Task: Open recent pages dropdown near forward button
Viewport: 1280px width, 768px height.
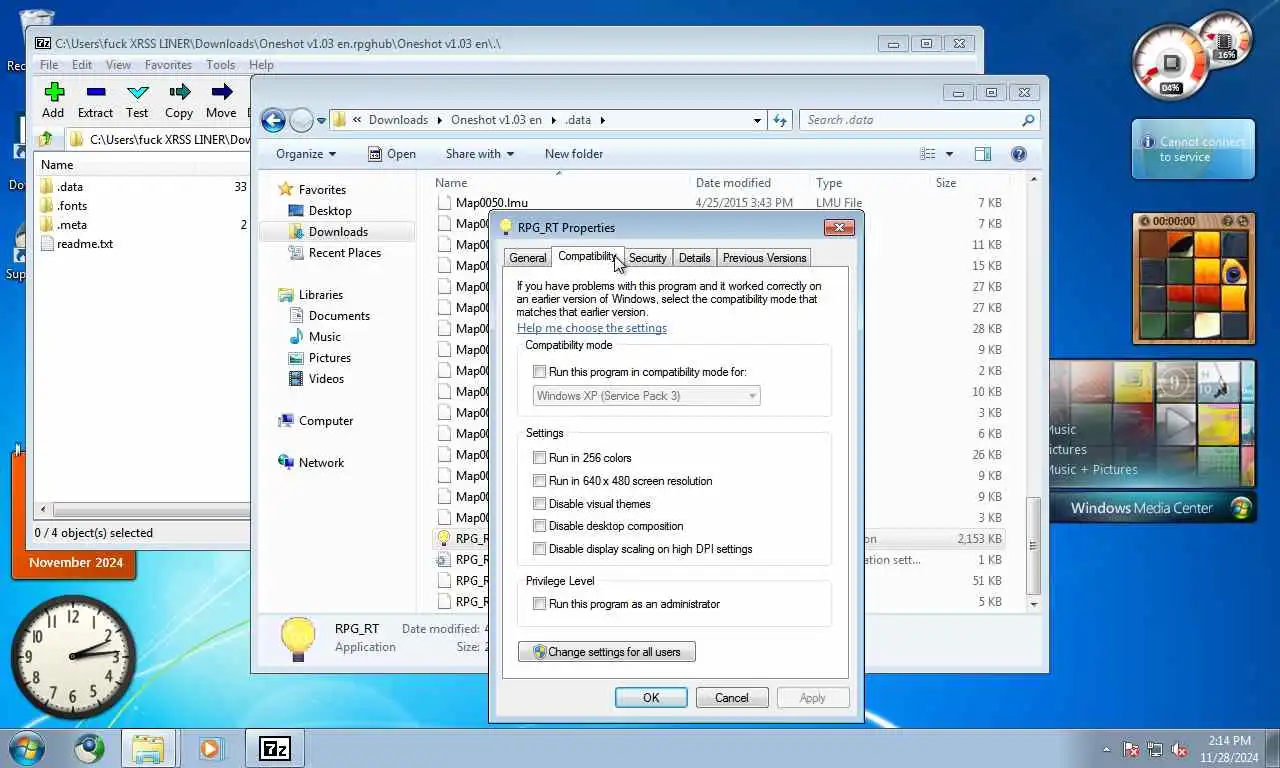Action: pos(321,120)
